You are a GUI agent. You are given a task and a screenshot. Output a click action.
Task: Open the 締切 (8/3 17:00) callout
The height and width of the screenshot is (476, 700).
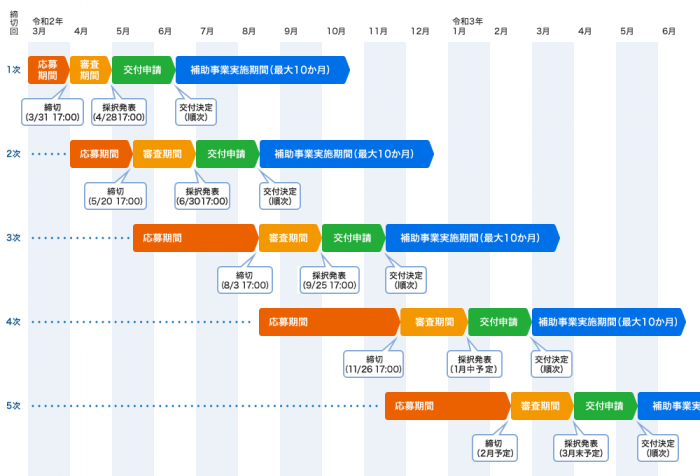click(244, 279)
